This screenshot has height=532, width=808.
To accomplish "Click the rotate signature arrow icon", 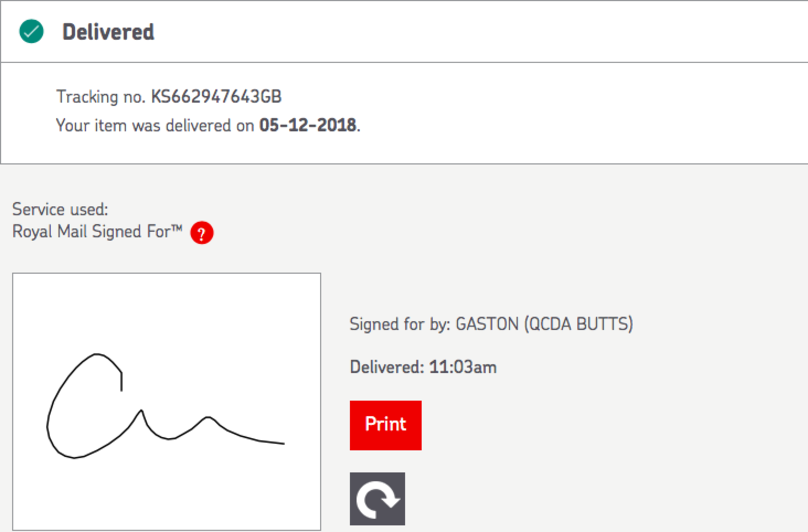I will click(x=377, y=498).
